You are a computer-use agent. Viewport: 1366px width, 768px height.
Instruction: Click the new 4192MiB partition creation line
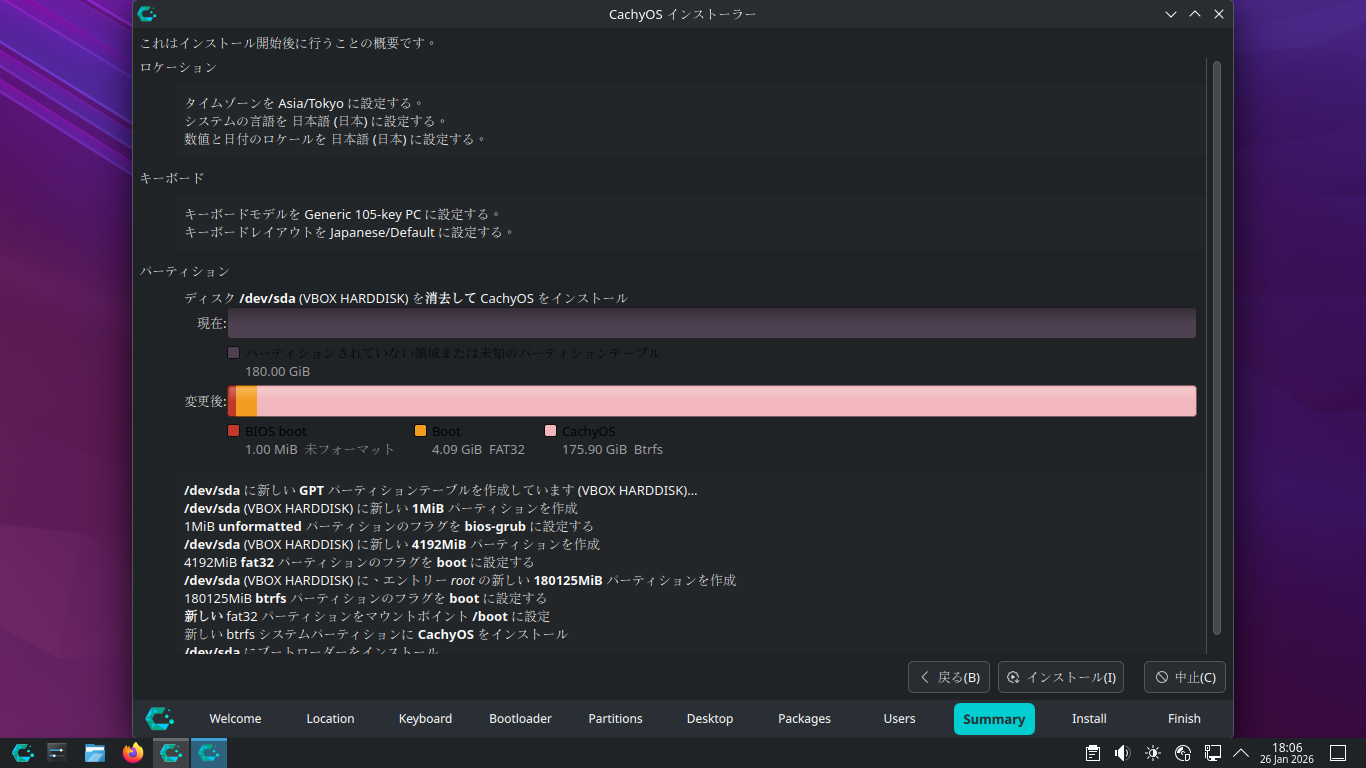click(x=392, y=544)
